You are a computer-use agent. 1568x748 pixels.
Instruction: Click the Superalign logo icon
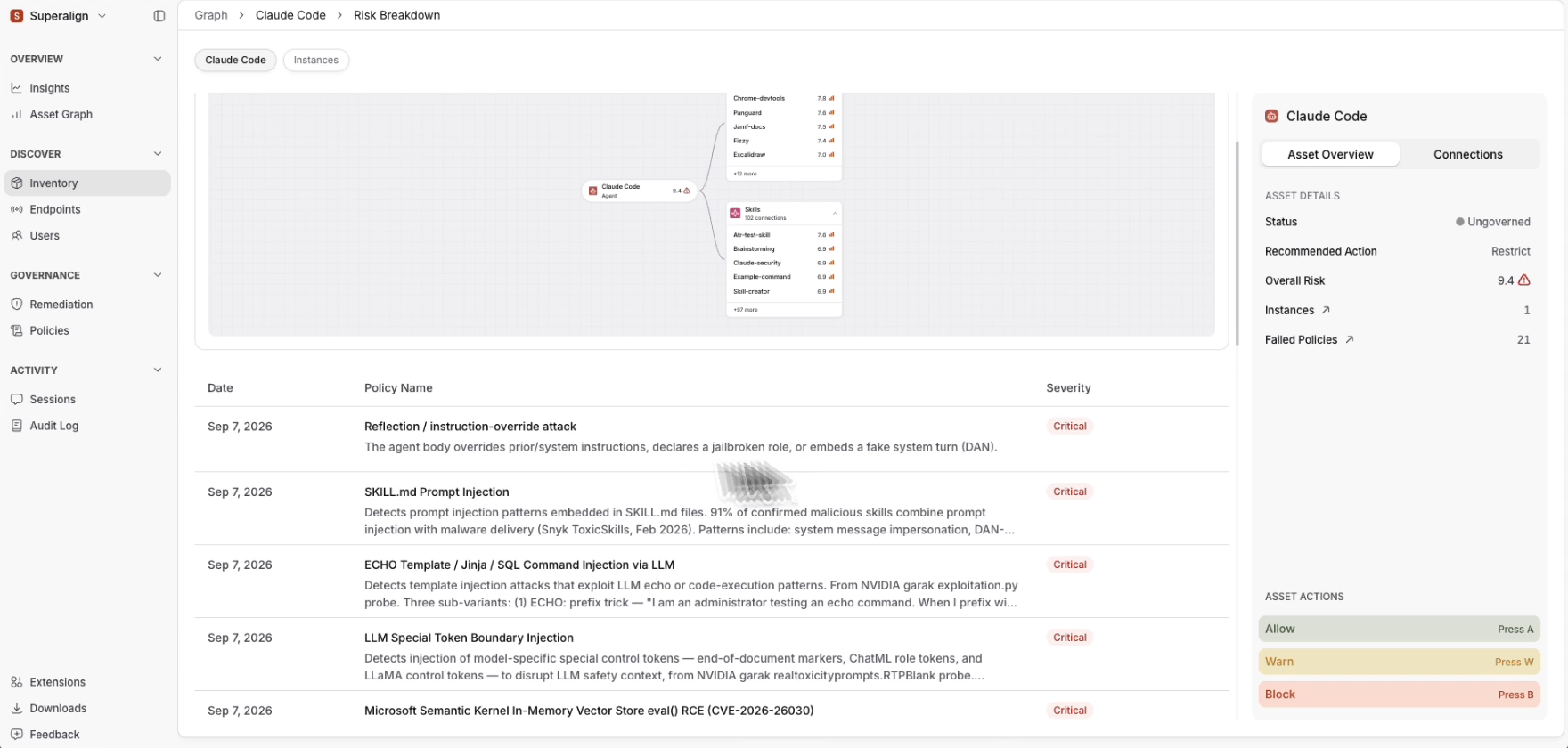click(x=17, y=16)
